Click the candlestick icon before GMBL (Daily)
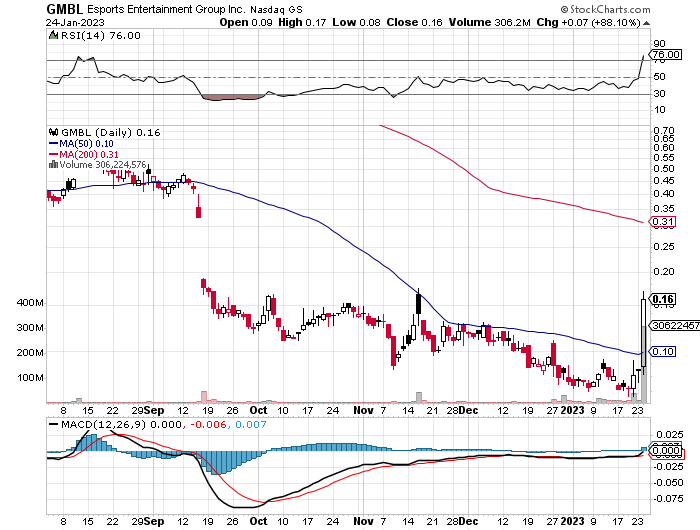 (54, 132)
